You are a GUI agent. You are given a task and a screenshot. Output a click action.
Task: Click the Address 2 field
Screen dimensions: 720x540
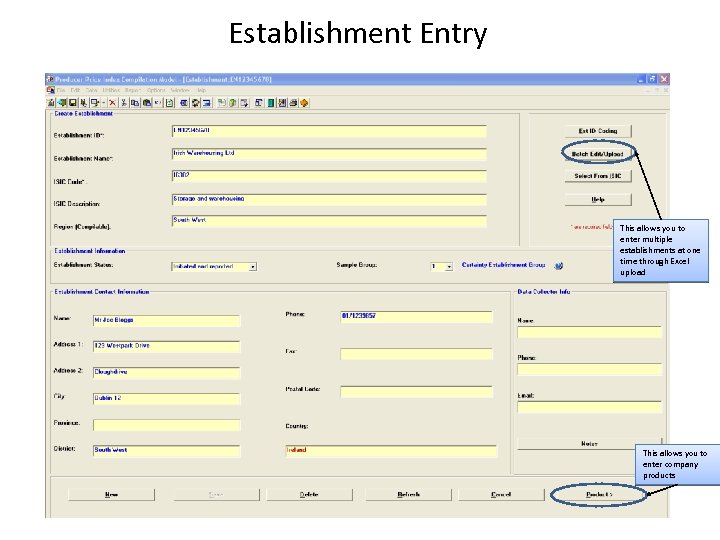point(166,372)
